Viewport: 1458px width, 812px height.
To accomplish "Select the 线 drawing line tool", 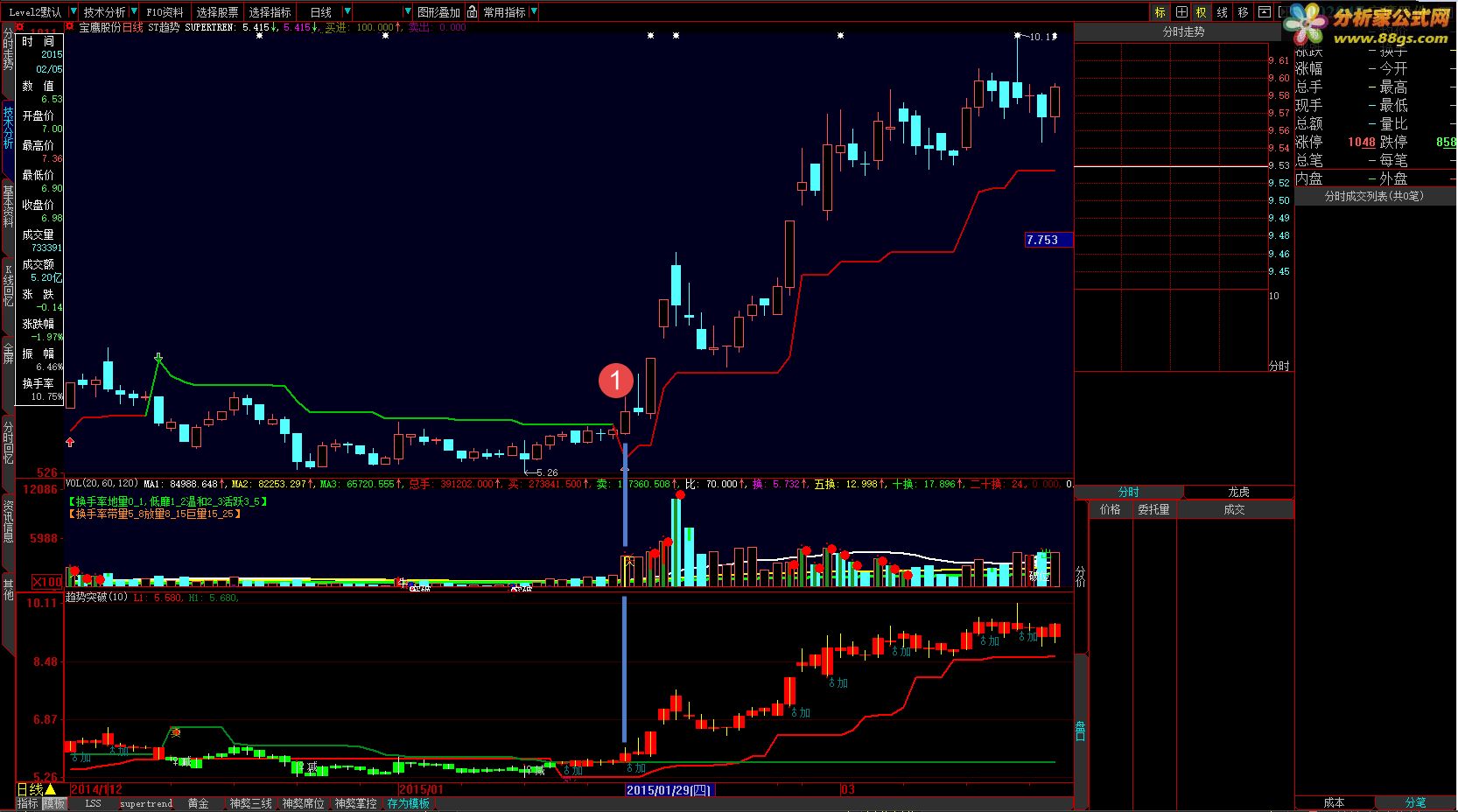I will (x=1223, y=12).
